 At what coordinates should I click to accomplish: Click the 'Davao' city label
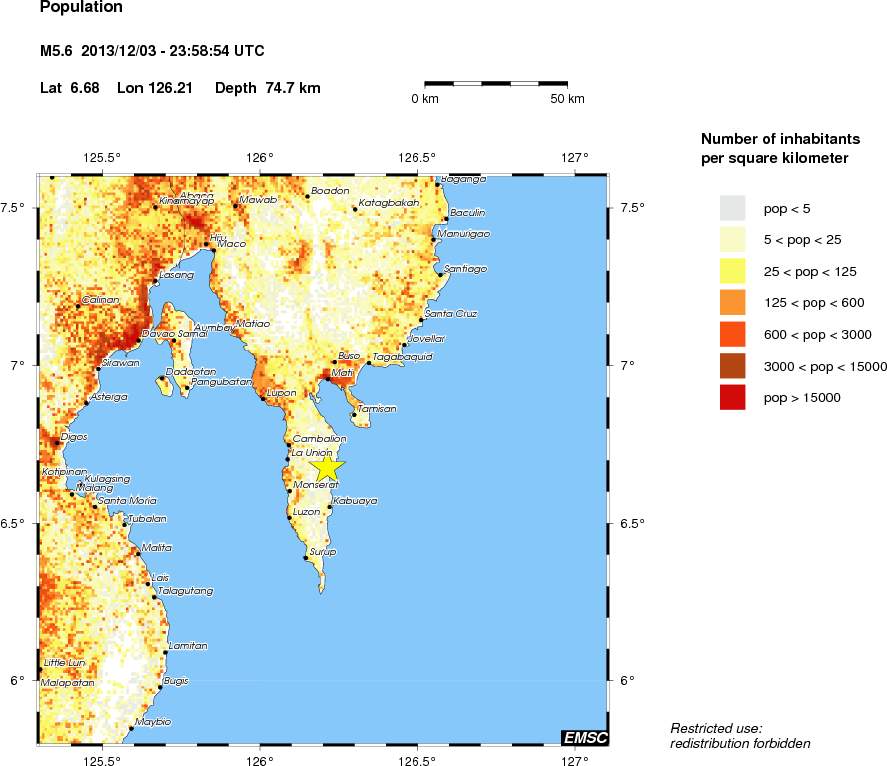point(158,334)
